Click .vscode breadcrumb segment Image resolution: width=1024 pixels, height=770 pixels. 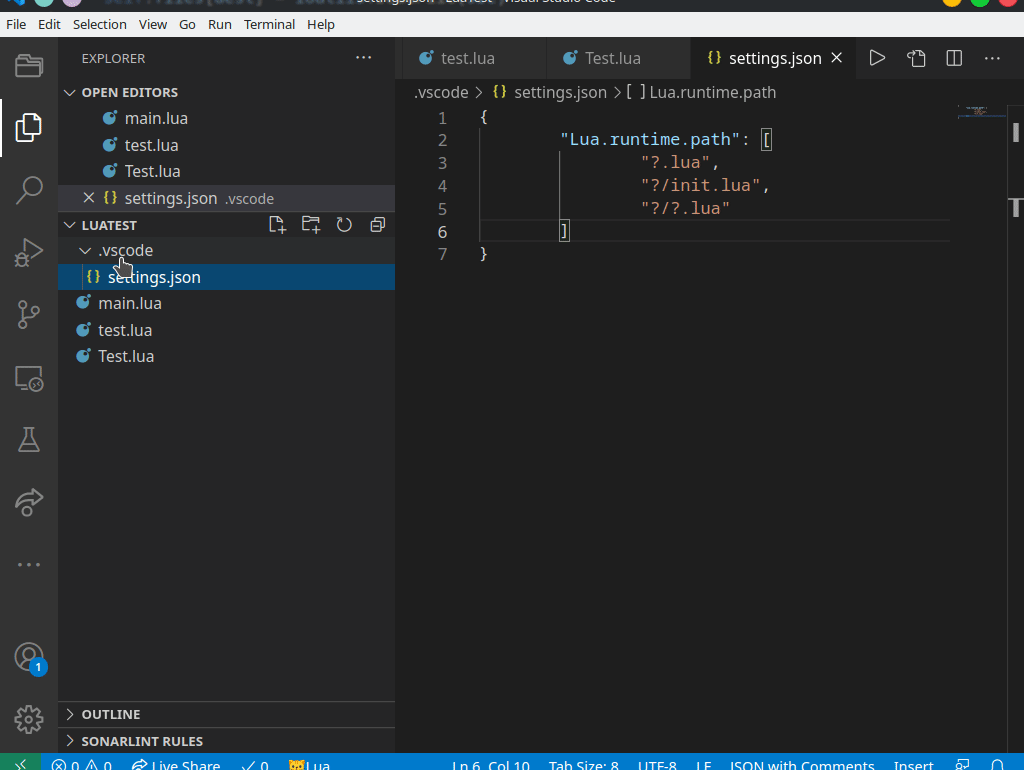[x=441, y=93]
